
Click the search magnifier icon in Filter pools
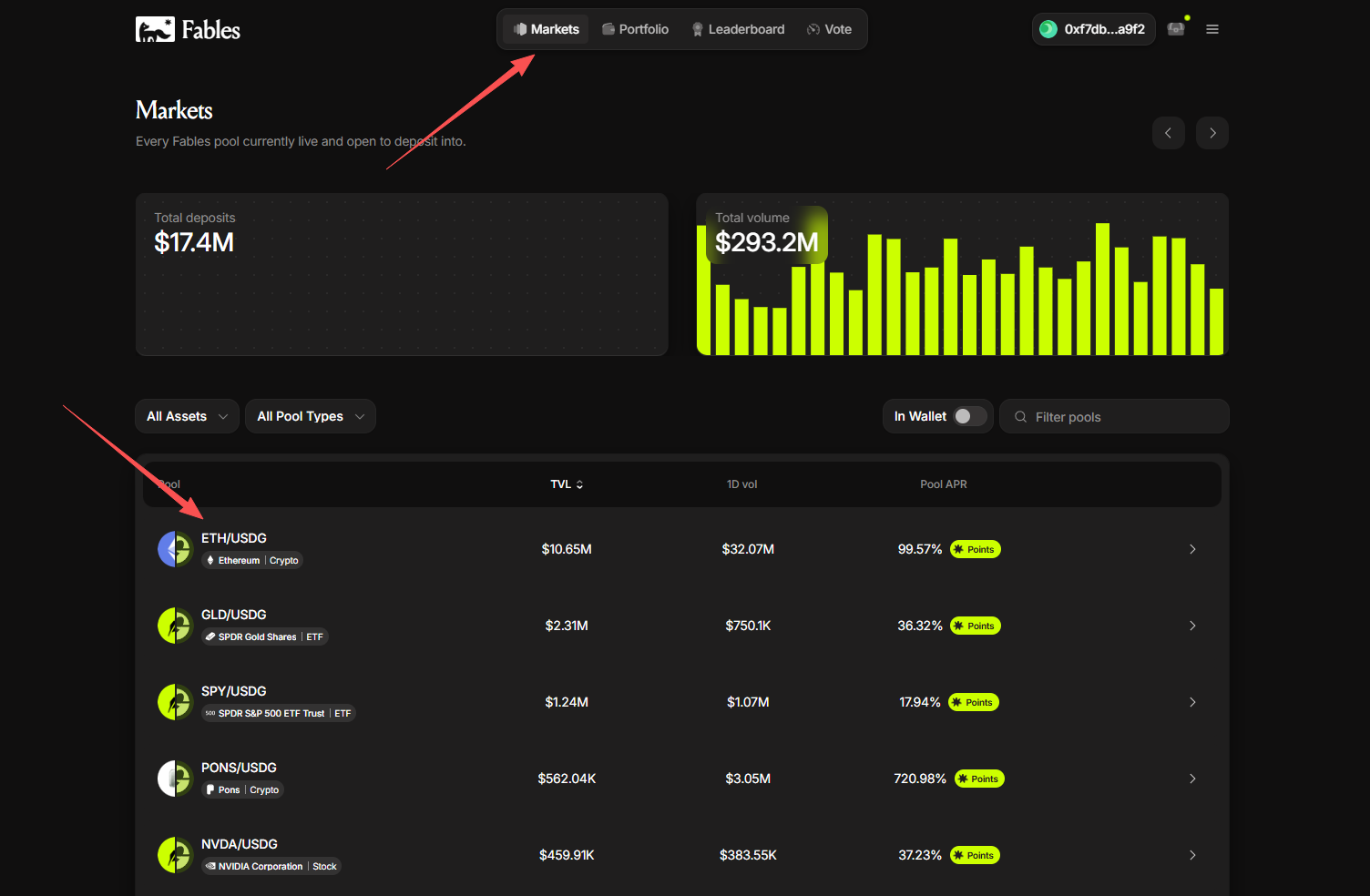[1020, 417]
